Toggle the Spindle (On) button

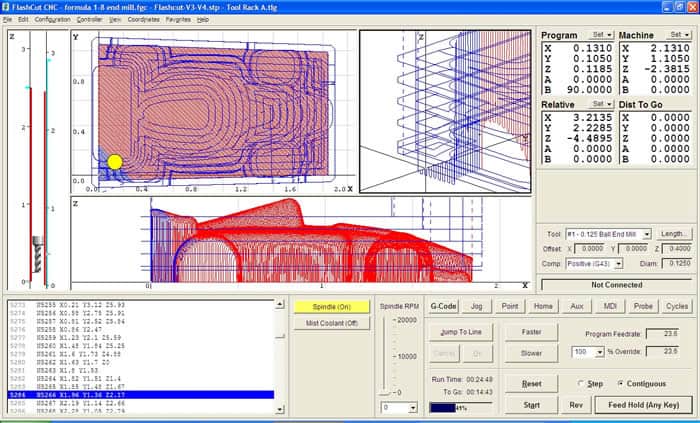(332, 307)
